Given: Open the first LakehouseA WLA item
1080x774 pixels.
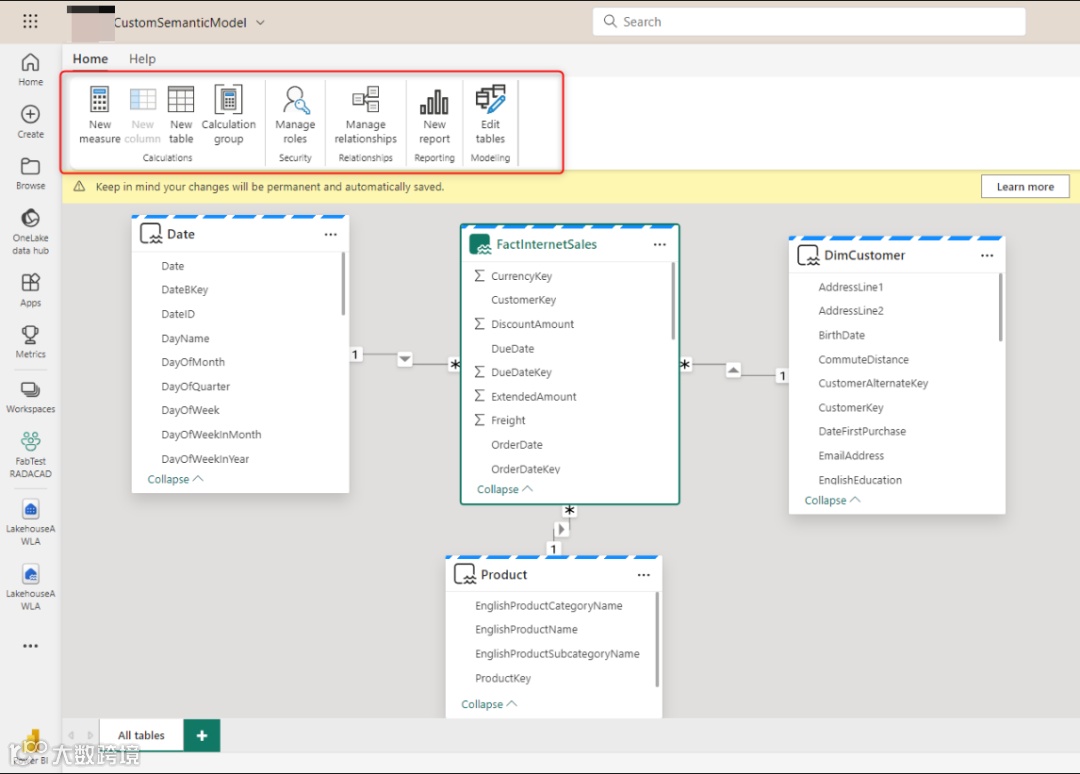Looking at the screenshot, I should pyautogui.click(x=30, y=523).
